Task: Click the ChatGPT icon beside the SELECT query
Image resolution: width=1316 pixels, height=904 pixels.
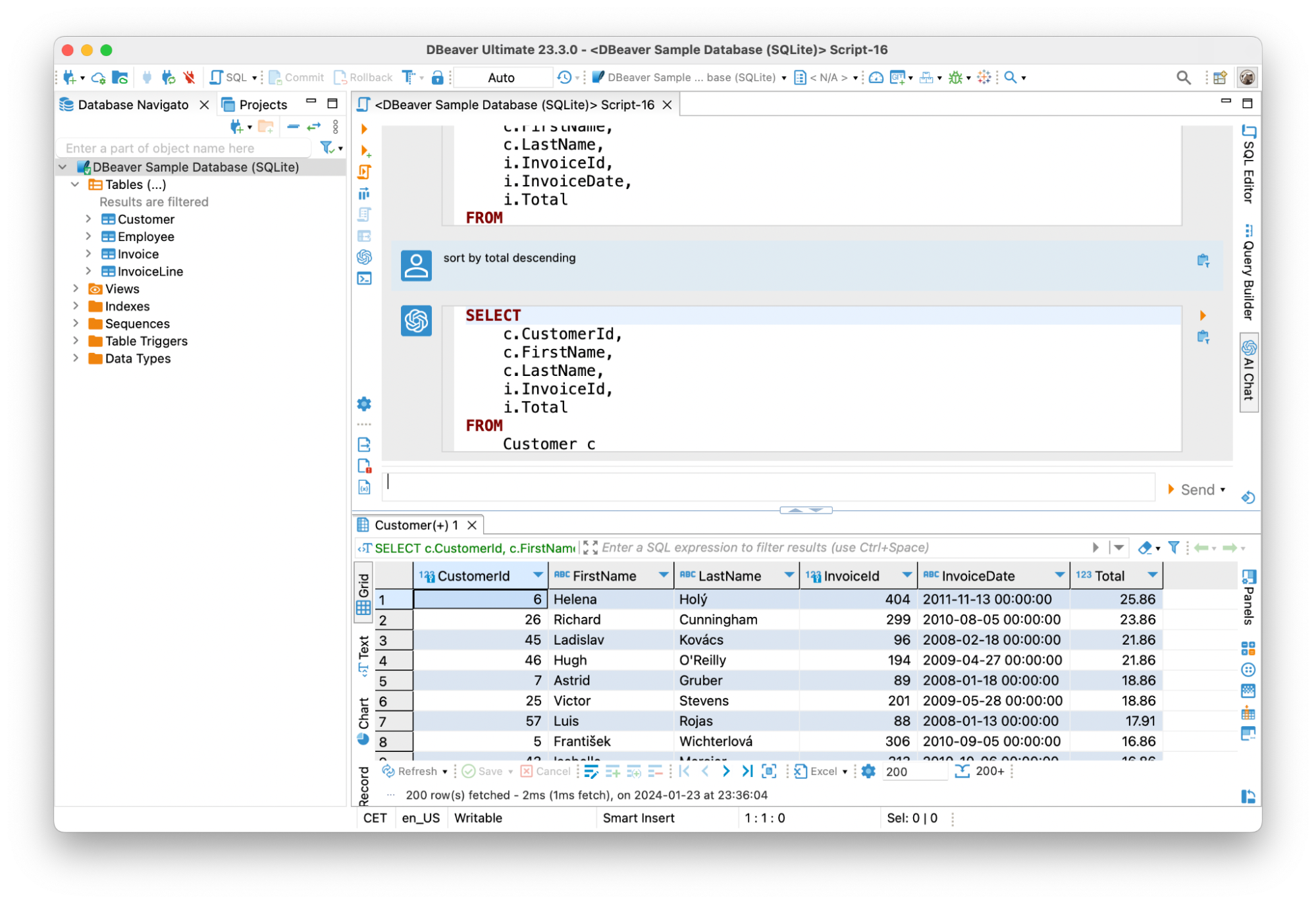Action: (x=416, y=321)
